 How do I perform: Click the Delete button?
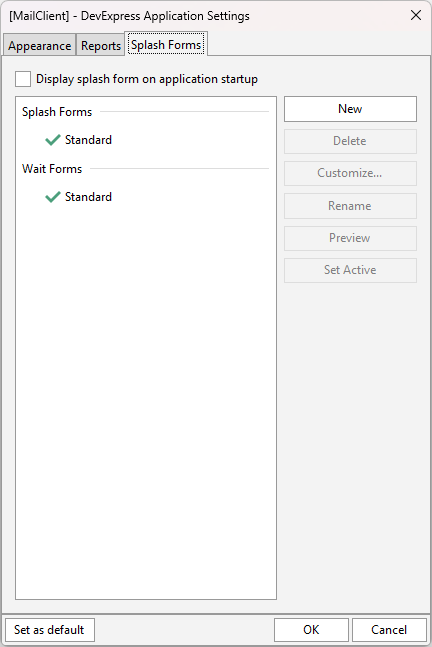(350, 141)
